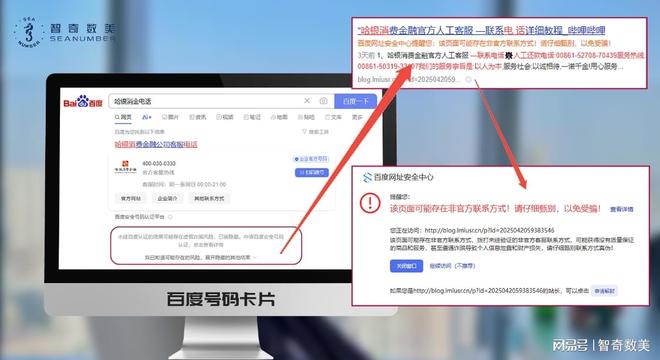The image size is (660, 360).
Task: Open image search via the camera icon
Action: [x=323, y=101]
